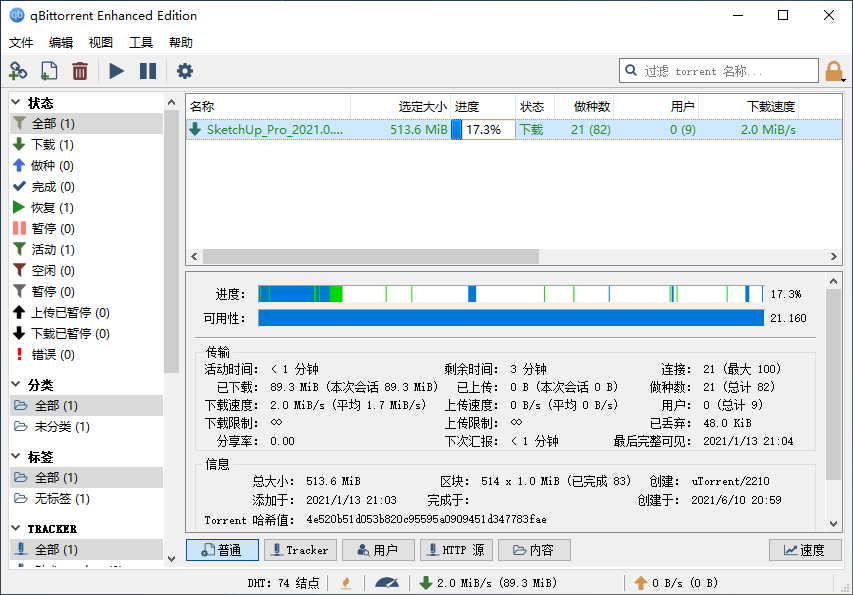Sort by 下载速度 column header
The image size is (853, 595).
click(749, 107)
